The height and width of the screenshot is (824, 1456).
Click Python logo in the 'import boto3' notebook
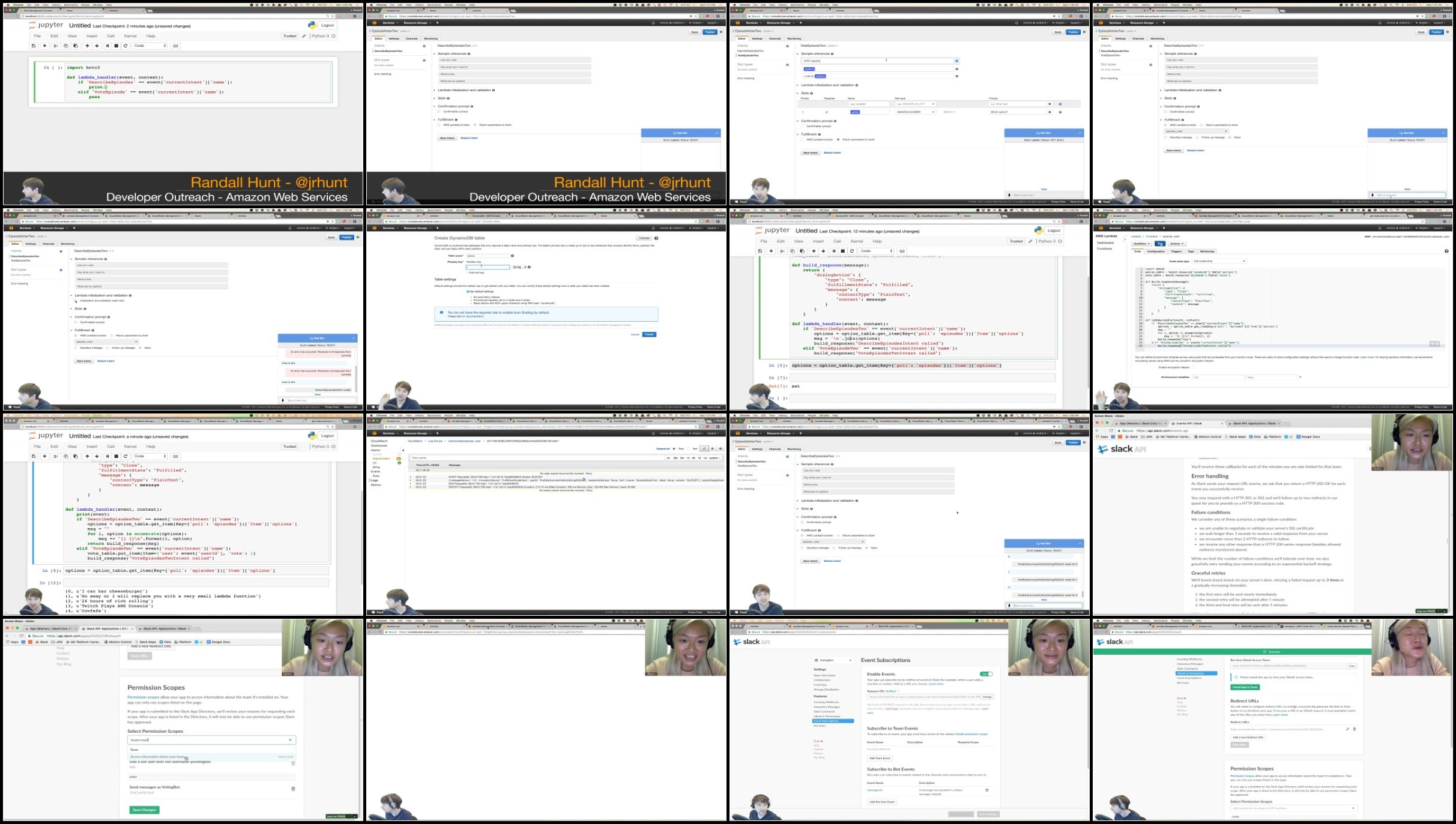click(312, 25)
